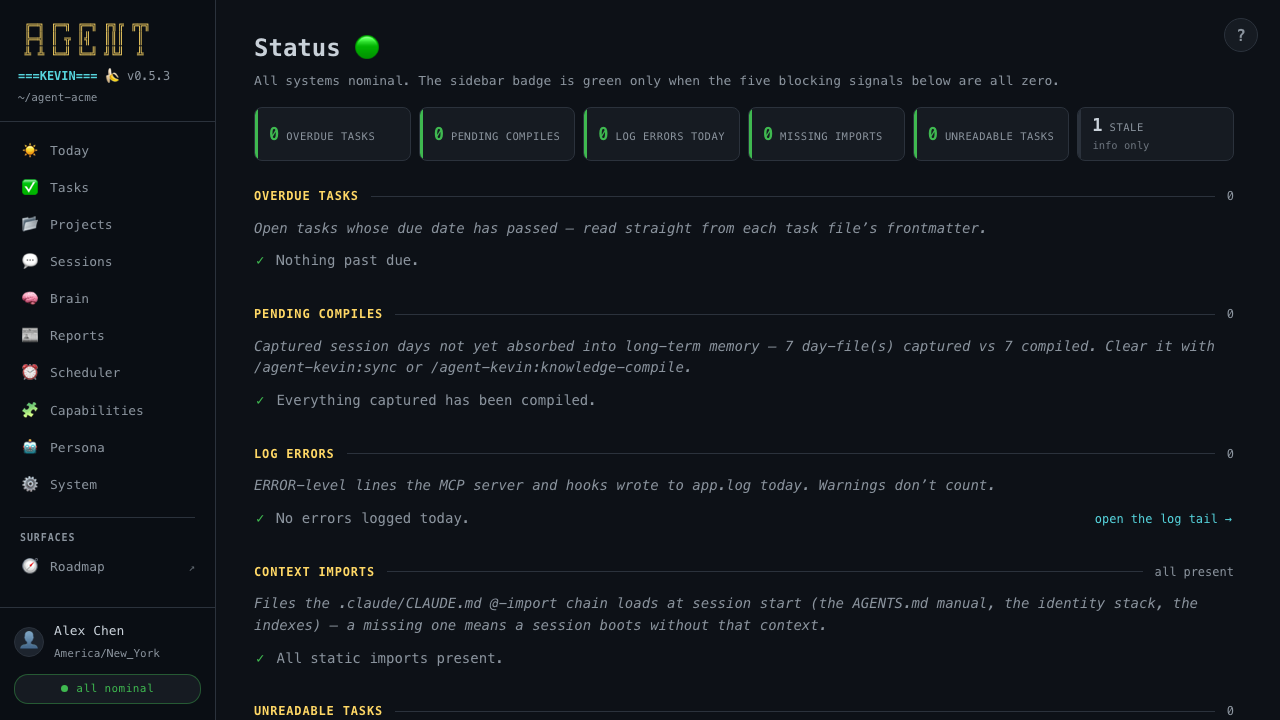The image size is (1280, 720).
Task: Navigate to Scheduler
Action: coord(107,372)
